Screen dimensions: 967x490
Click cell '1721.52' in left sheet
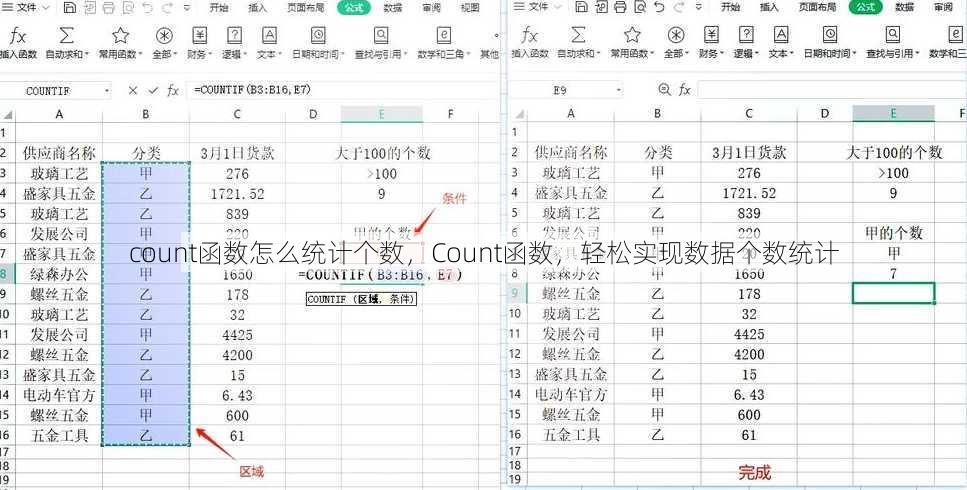pos(237,194)
